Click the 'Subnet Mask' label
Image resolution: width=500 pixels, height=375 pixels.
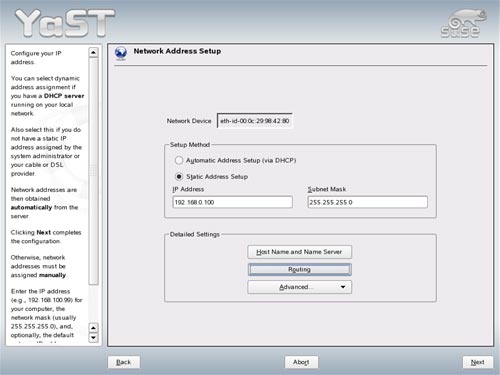click(x=327, y=189)
